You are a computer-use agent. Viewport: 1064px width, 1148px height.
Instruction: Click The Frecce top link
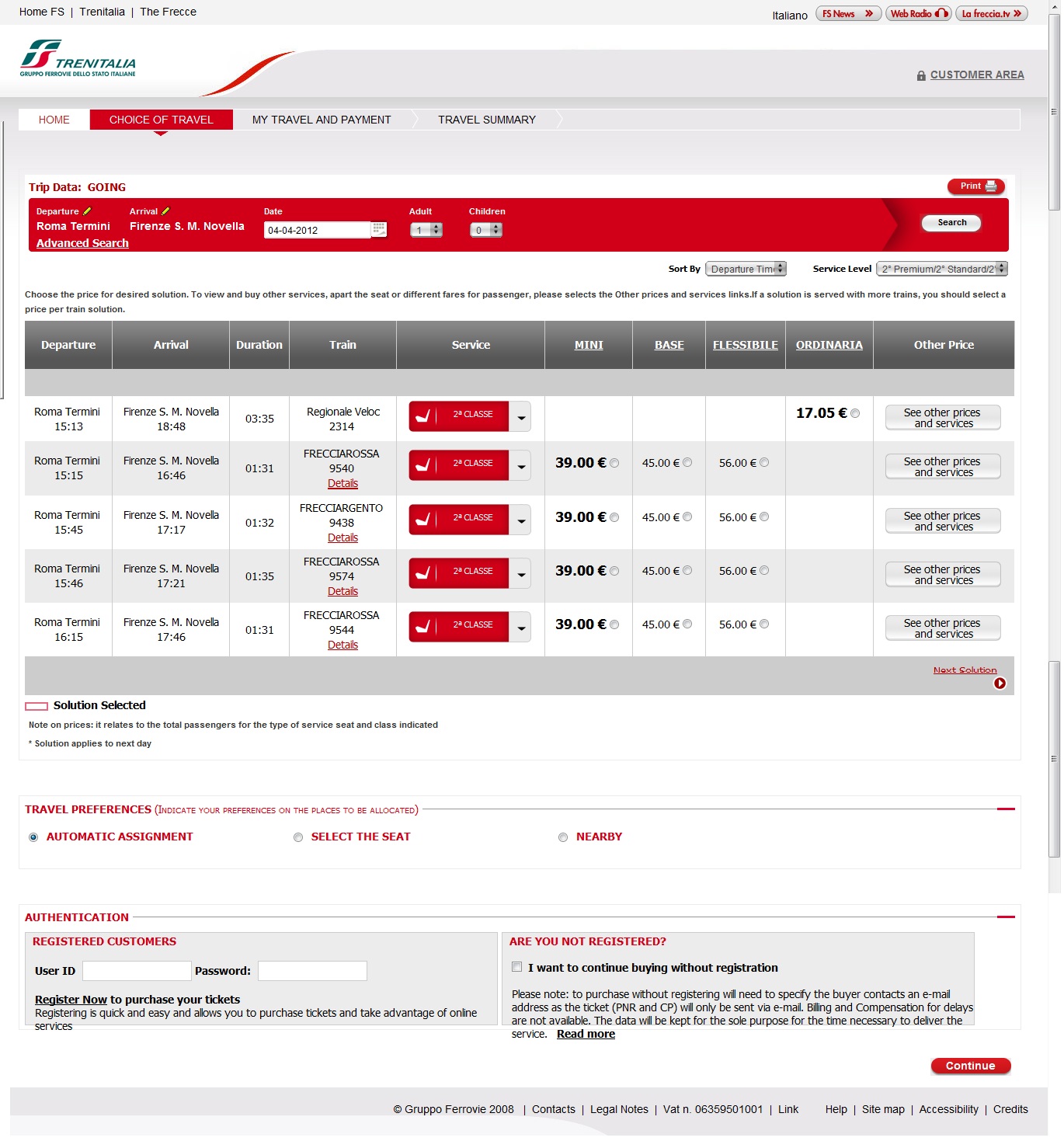[x=168, y=12]
